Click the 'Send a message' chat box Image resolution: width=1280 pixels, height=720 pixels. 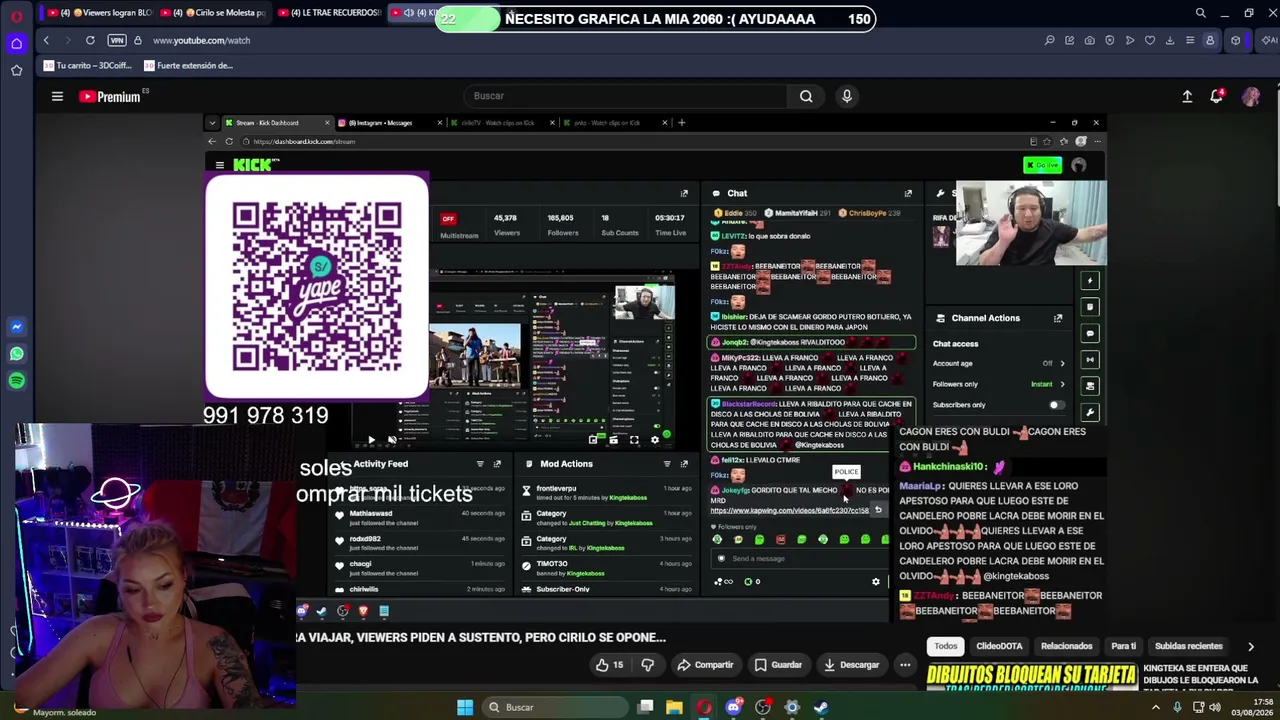point(800,559)
